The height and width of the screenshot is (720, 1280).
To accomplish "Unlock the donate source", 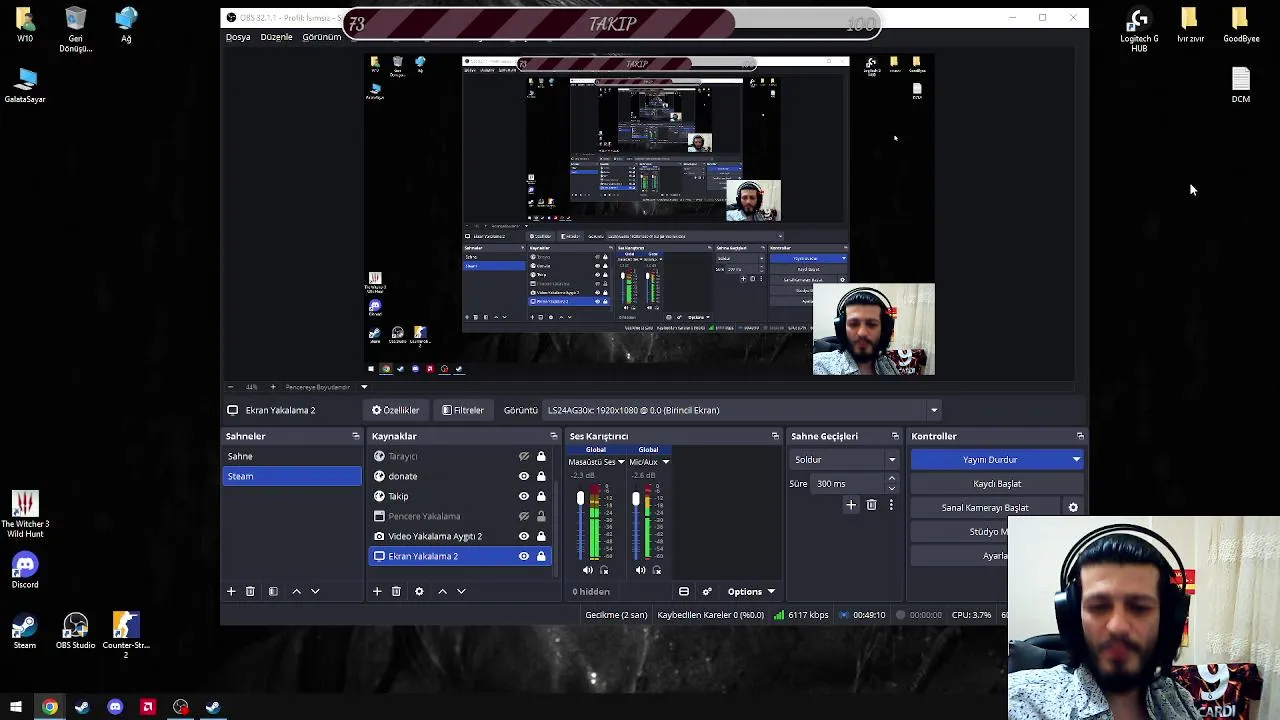I will click(541, 476).
